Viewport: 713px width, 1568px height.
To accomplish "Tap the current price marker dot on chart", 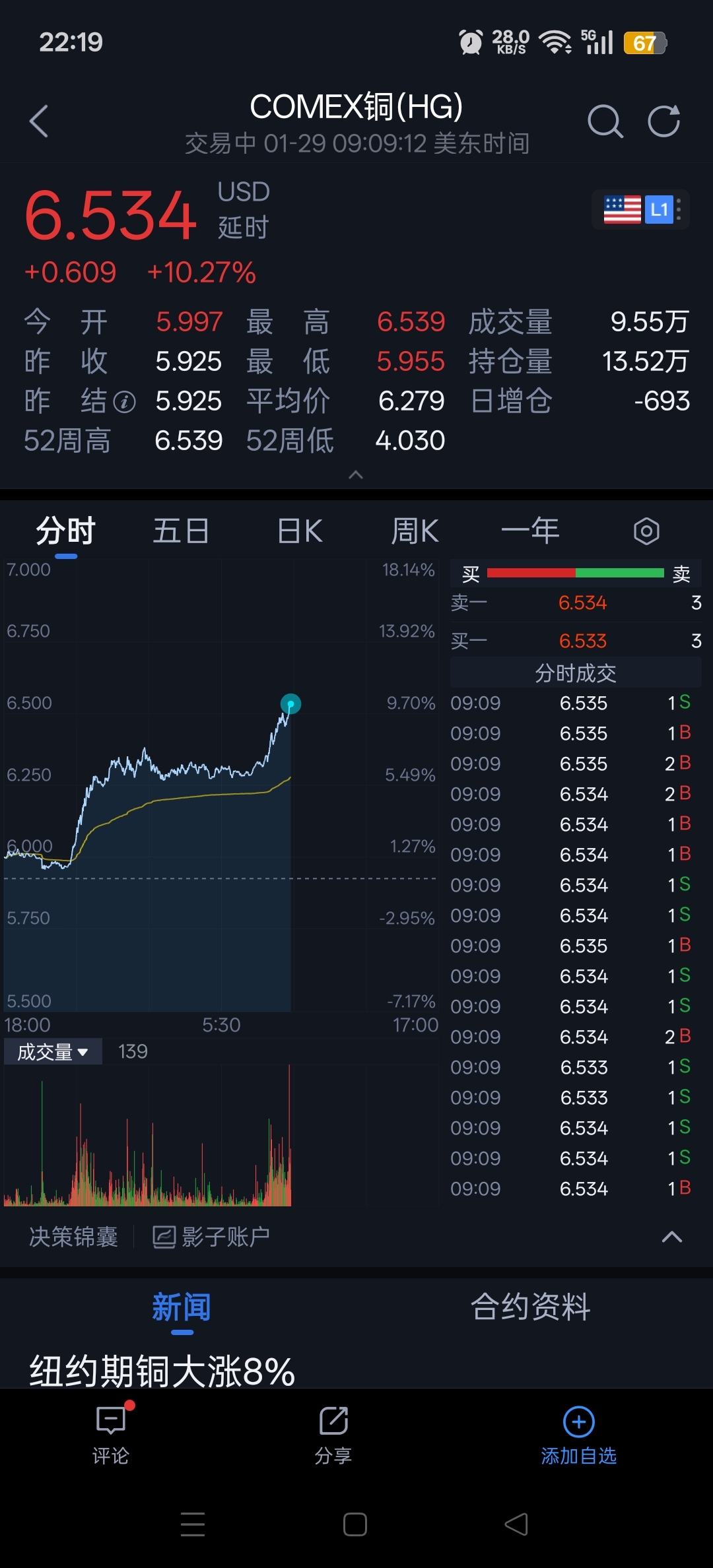I will pos(290,703).
